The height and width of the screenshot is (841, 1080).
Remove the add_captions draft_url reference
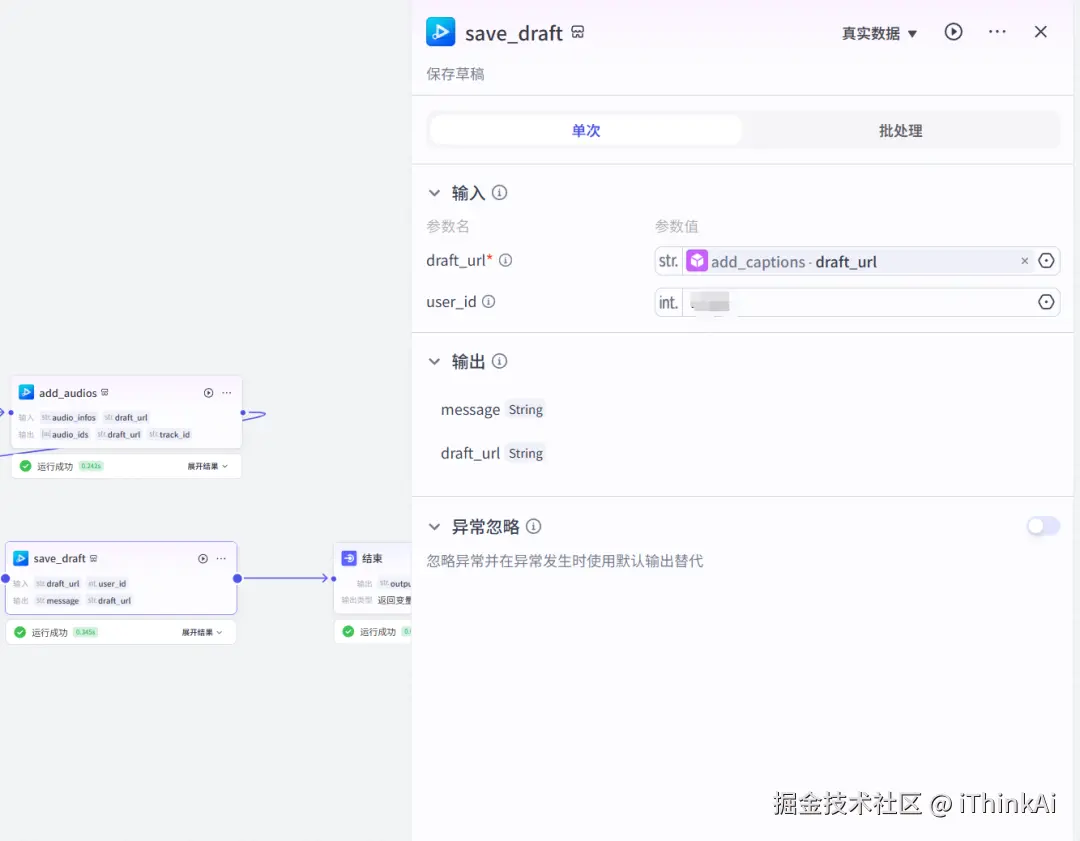tap(1024, 260)
